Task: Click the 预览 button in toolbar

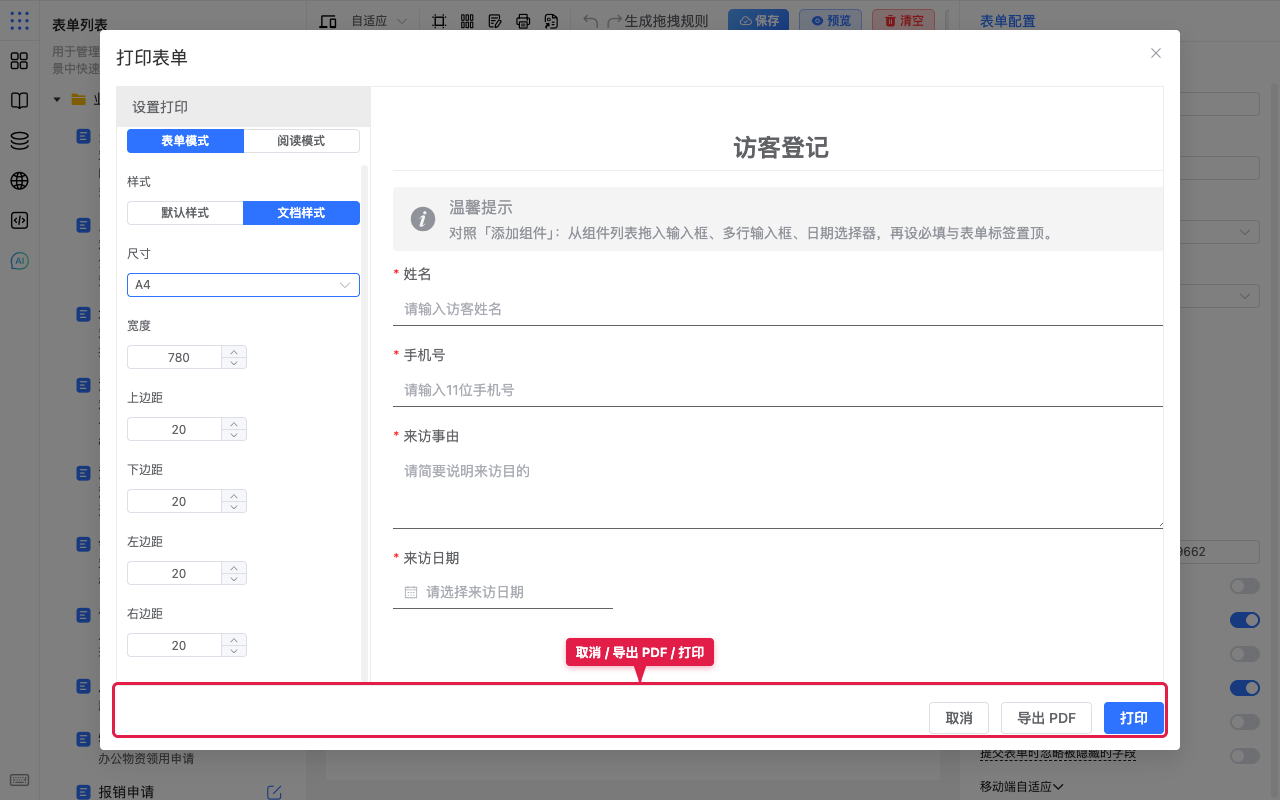Action: [831, 21]
